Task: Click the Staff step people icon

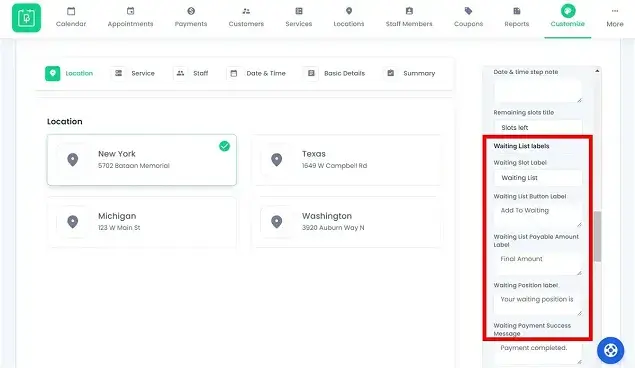Action: pyautogui.click(x=181, y=73)
